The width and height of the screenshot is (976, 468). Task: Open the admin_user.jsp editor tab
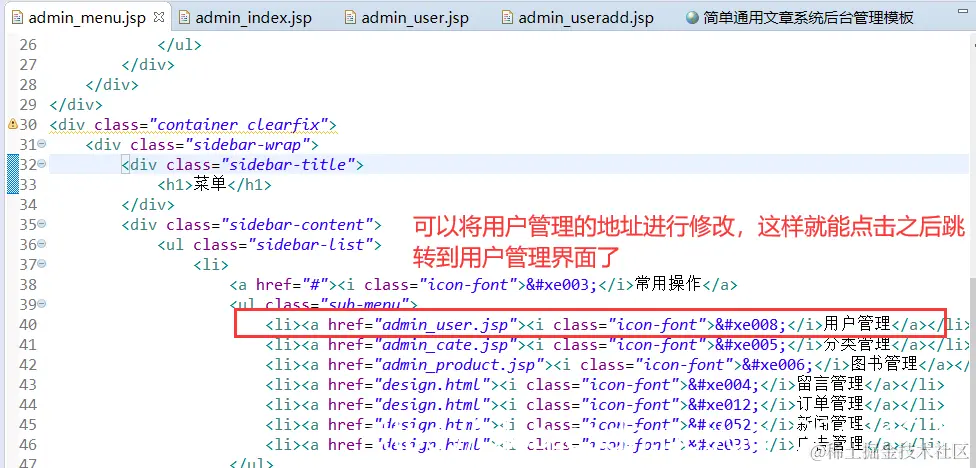tap(407, 17)
